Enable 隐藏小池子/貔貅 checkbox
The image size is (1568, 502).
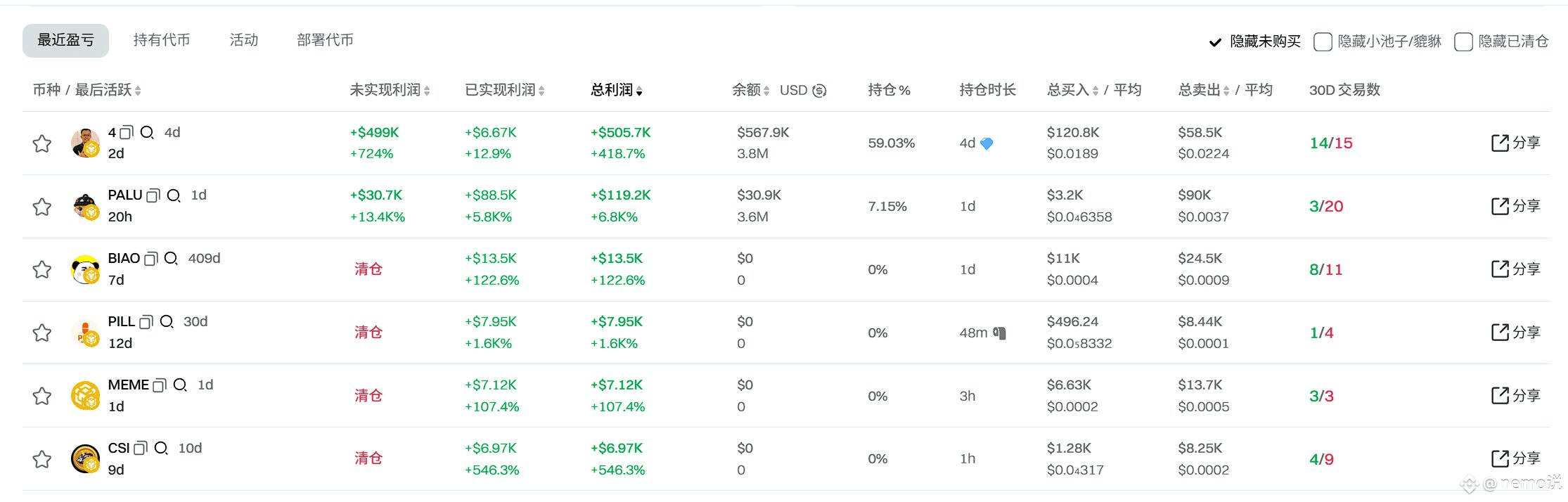(x=1323, y=42)
